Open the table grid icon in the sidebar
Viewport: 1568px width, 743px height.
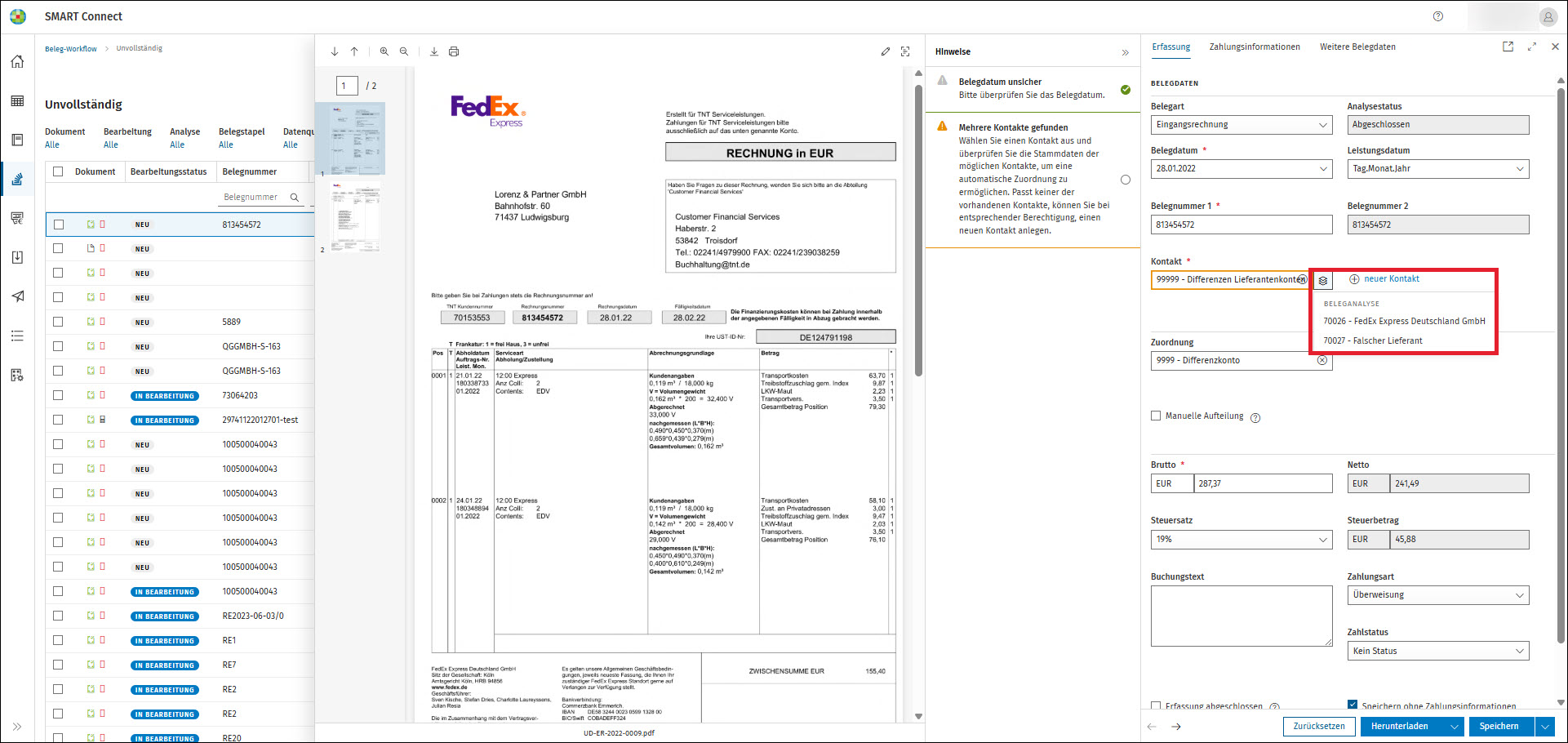(17, 101)
